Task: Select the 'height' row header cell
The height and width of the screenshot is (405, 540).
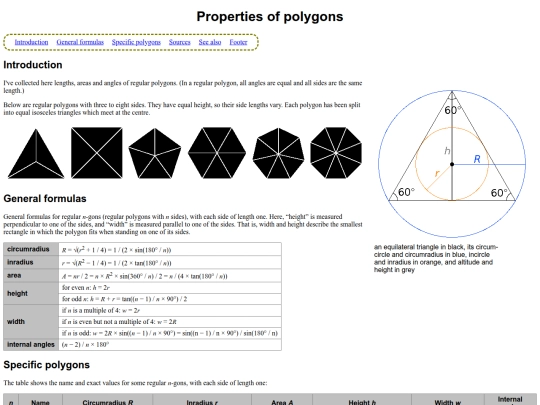Action: coord(31,293)
